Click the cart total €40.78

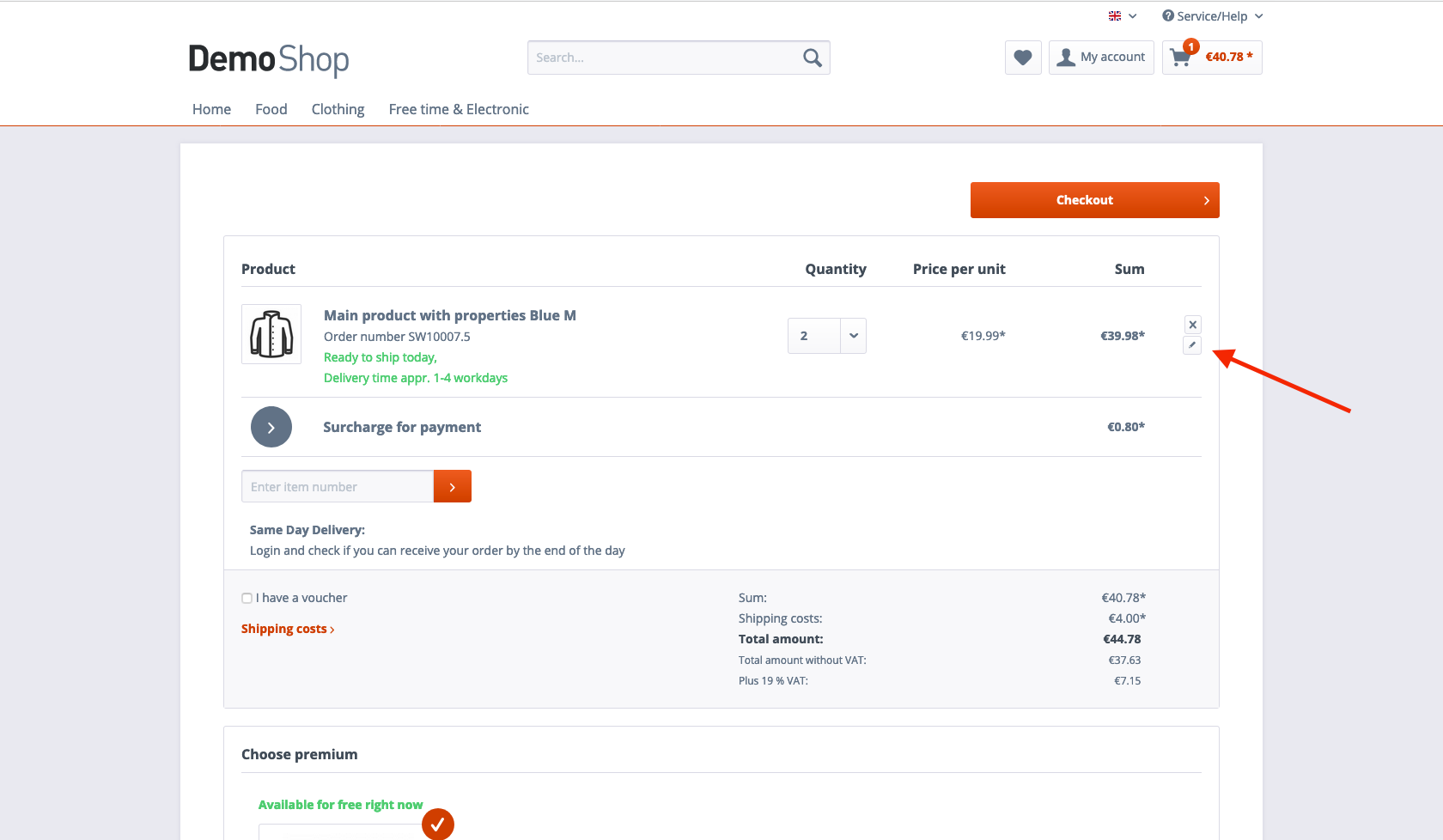(1229, 57)
